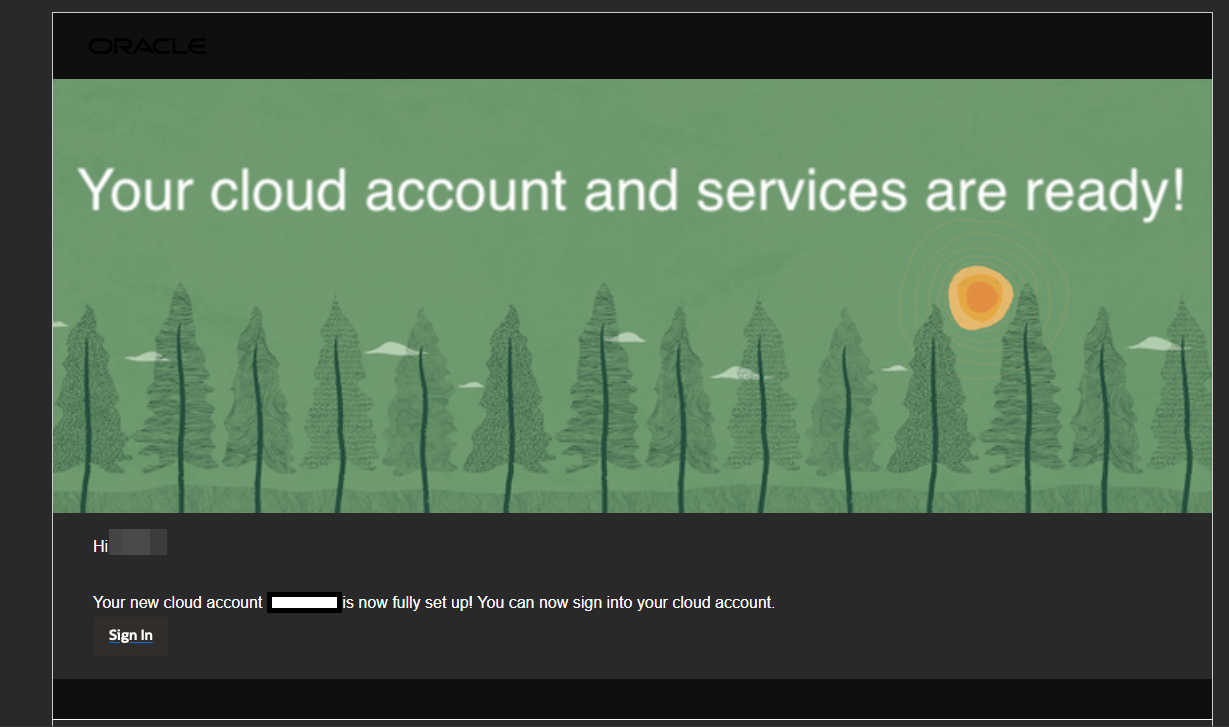Screen dimensions: 1229x727
Task: Click the blacked-out cloud account name
Action: [x=304, y=603]
